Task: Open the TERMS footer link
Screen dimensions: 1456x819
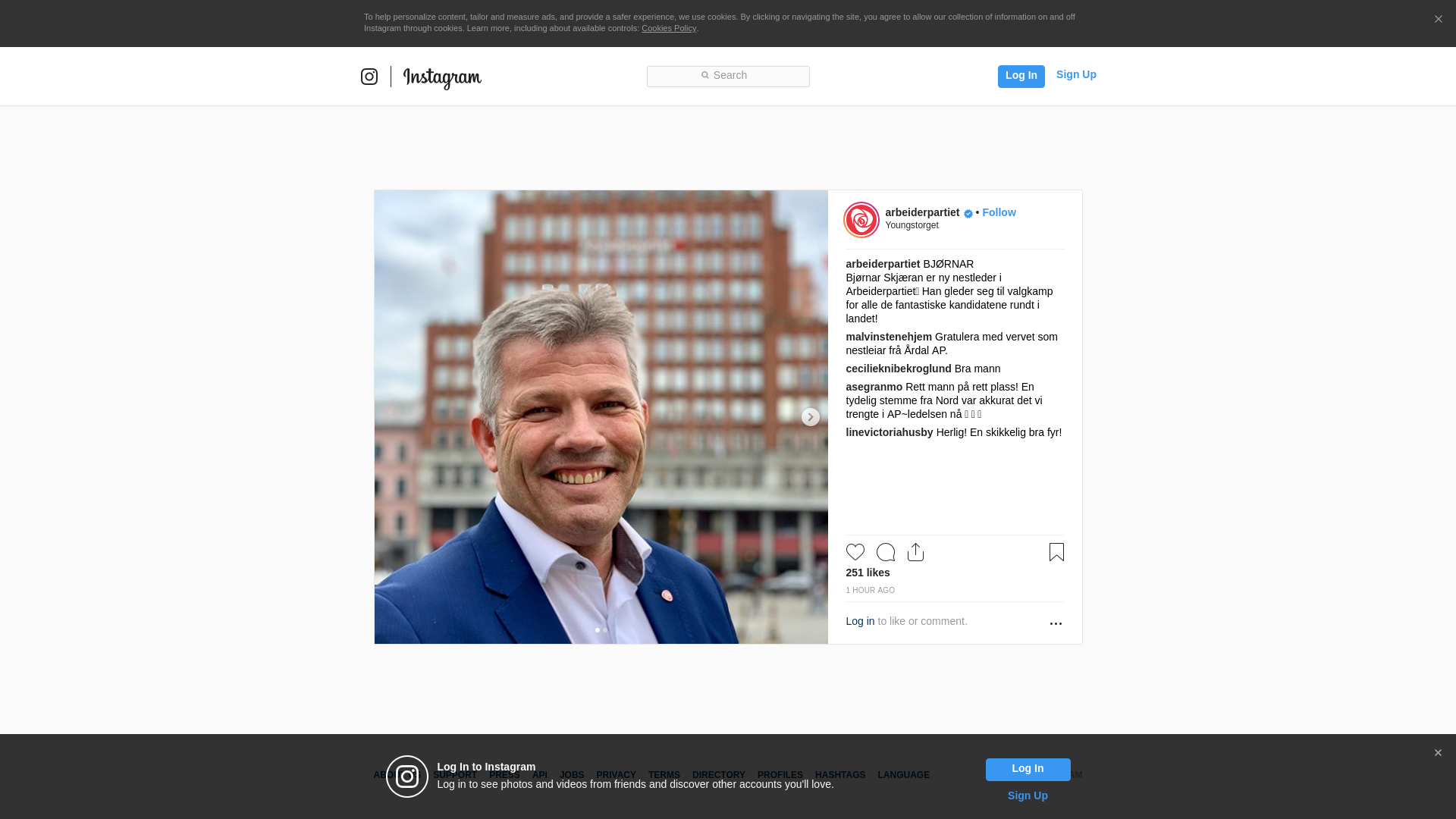Action: coord(664,775)
